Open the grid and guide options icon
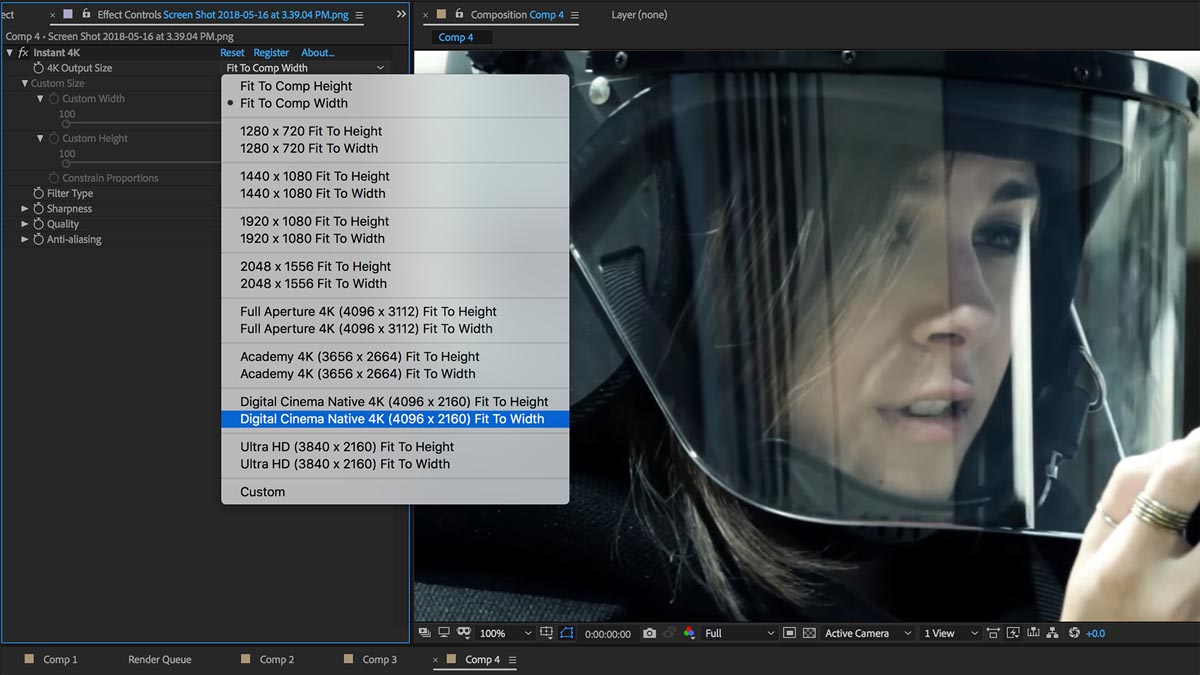Image resolution: width=1200 pixels, height=675 pixels. pyautogui.click(x=546, y=633)
